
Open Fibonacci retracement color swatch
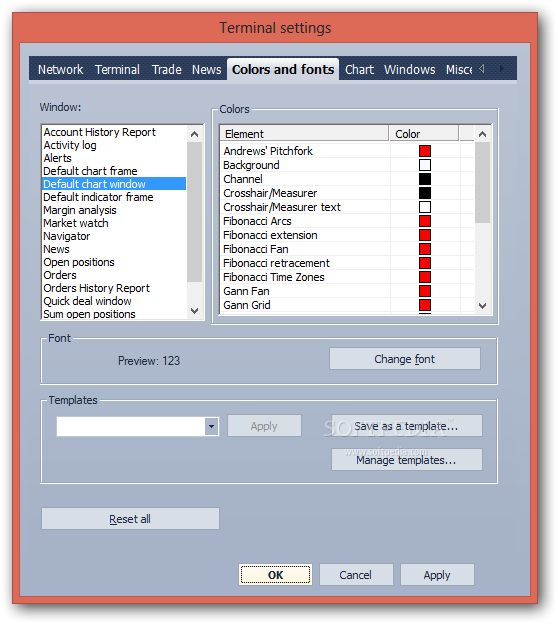click(425, 263)
